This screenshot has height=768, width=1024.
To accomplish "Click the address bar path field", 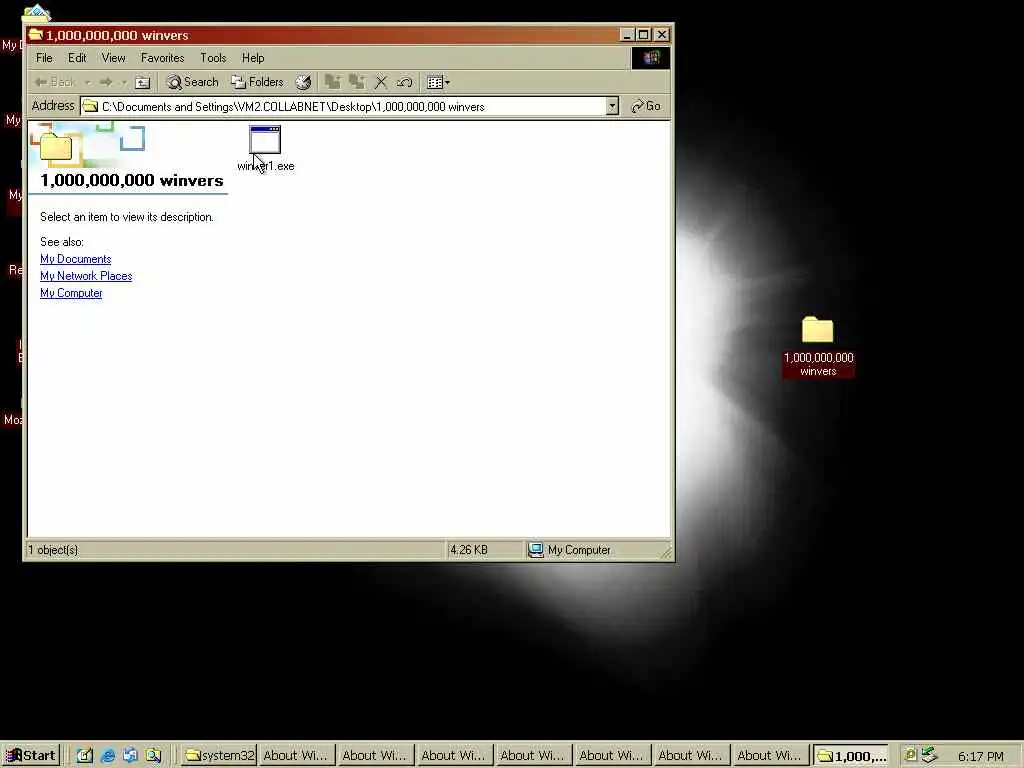I will coord(344,106).
